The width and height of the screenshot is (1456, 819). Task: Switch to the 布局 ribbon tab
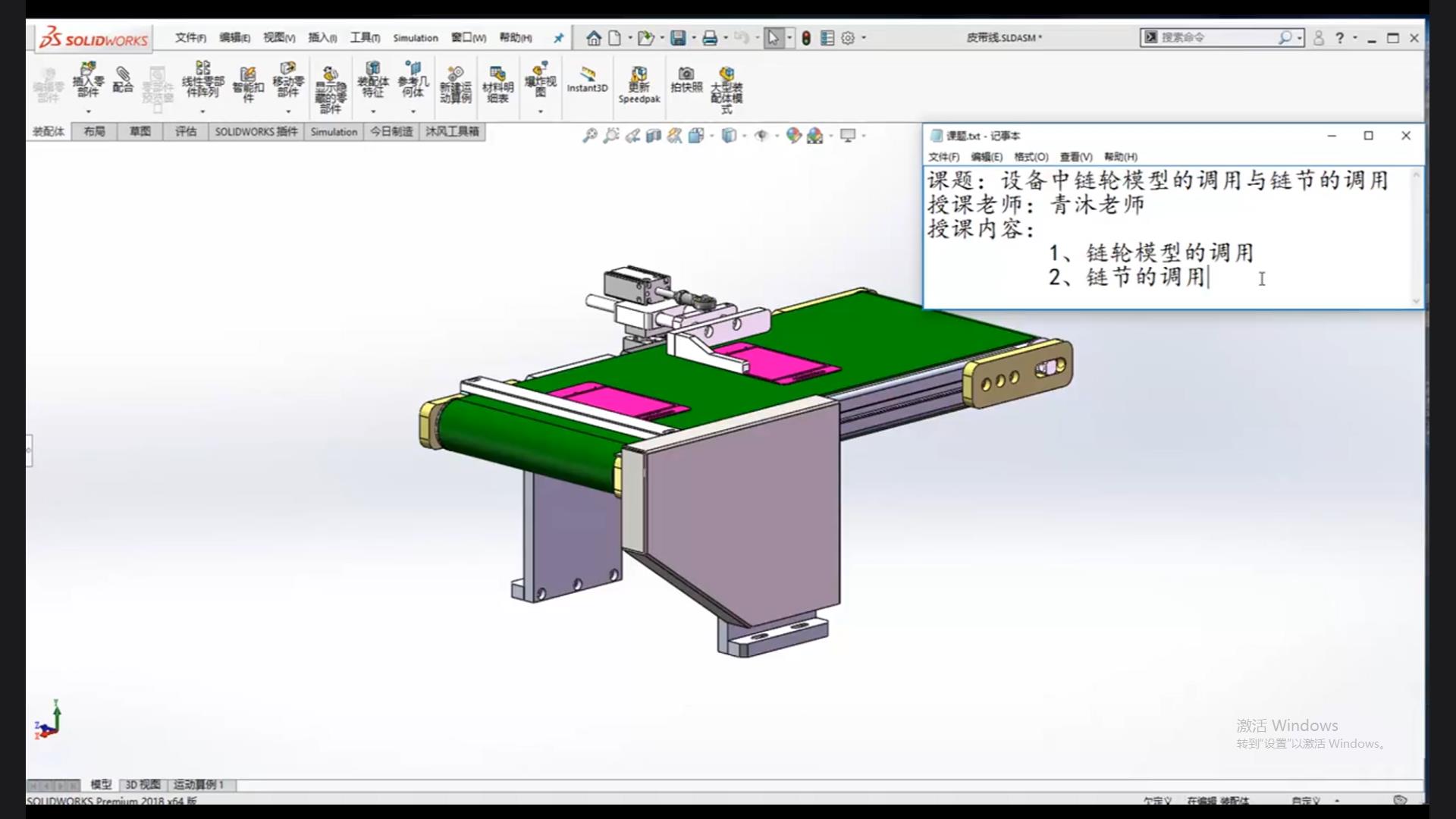(94, 132)
